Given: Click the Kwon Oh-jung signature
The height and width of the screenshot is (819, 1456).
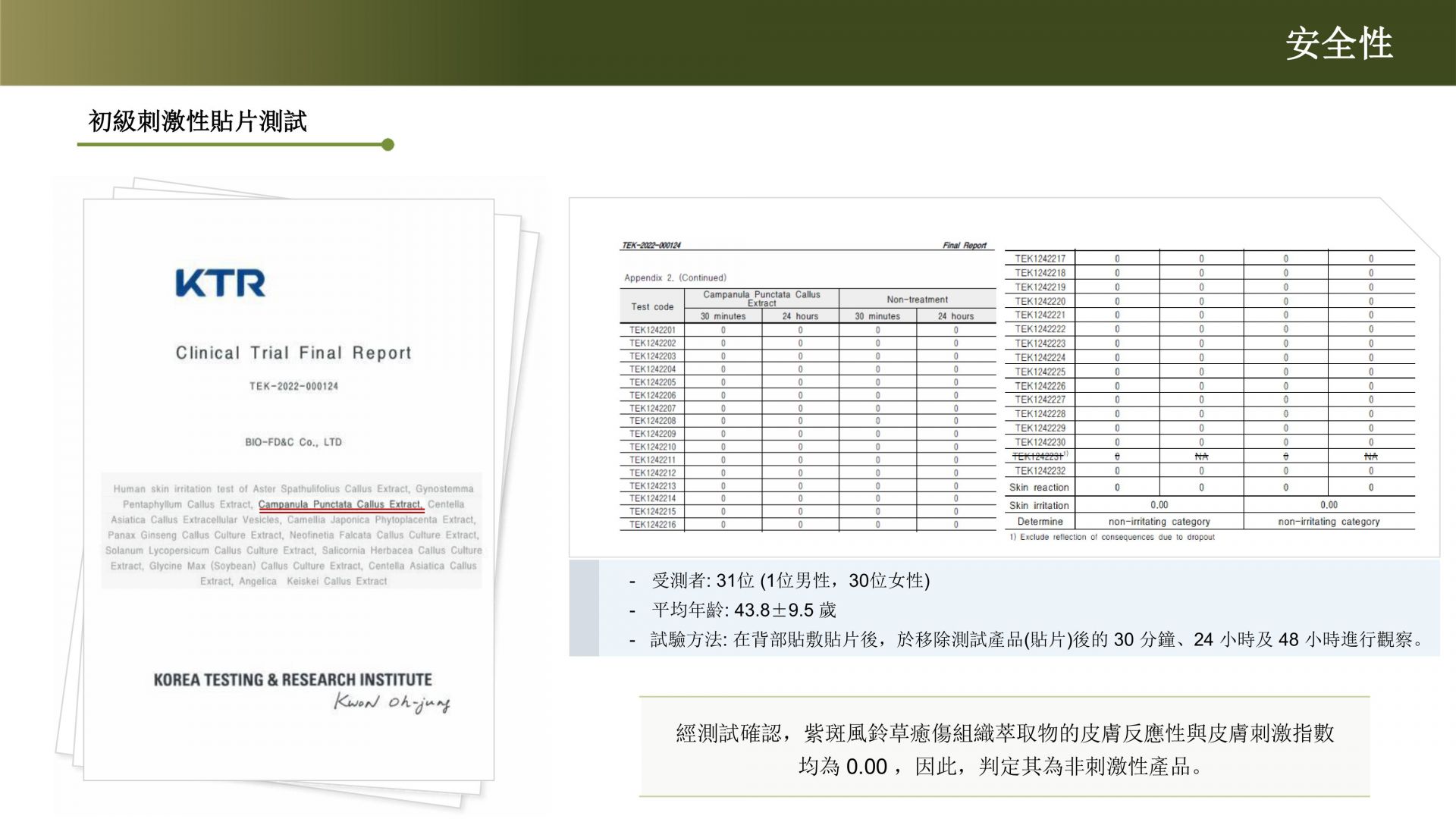Looking at the screenshot, I should [x=391, y=702].
